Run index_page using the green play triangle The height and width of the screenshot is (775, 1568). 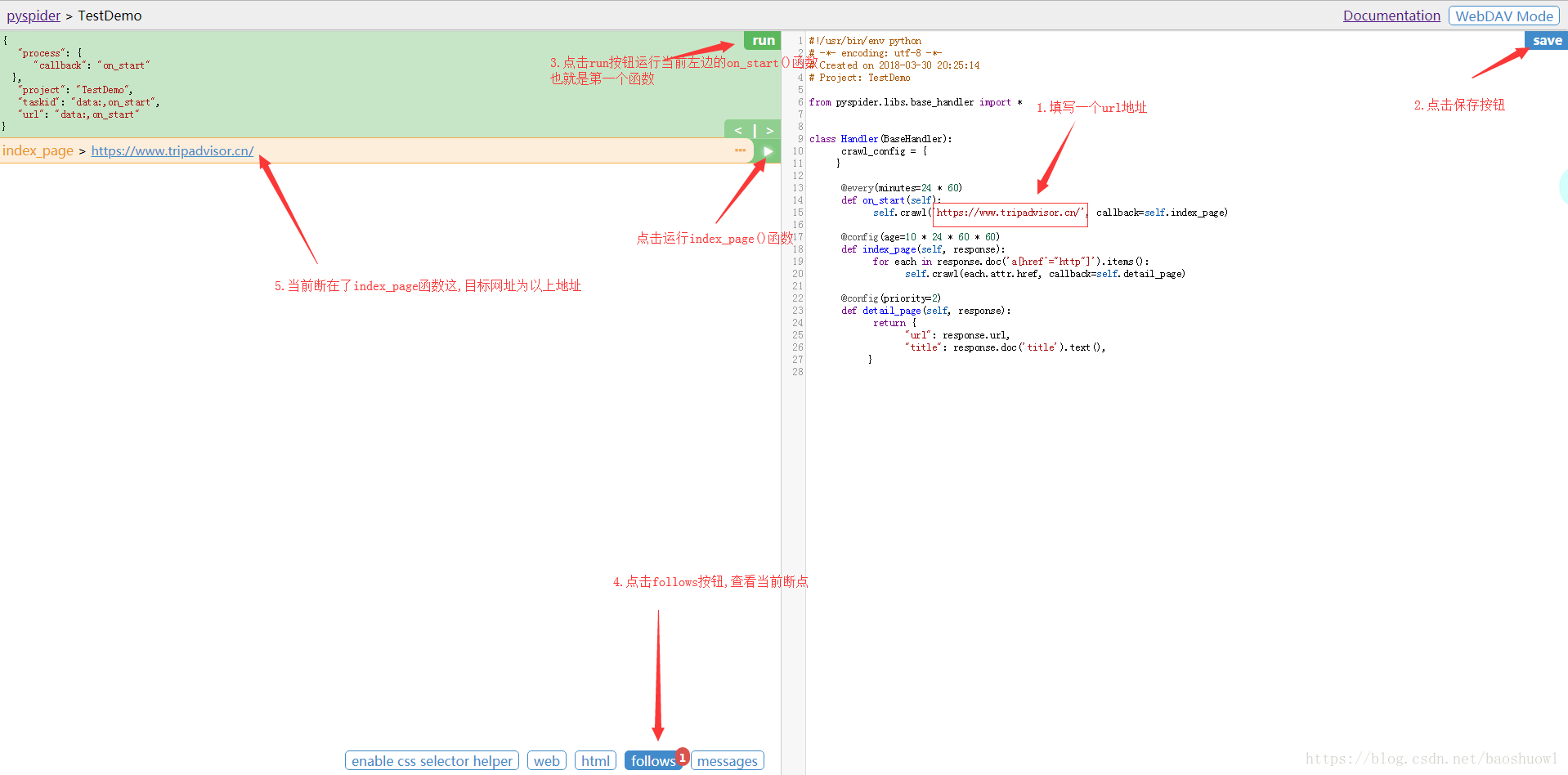coord(767,150)
